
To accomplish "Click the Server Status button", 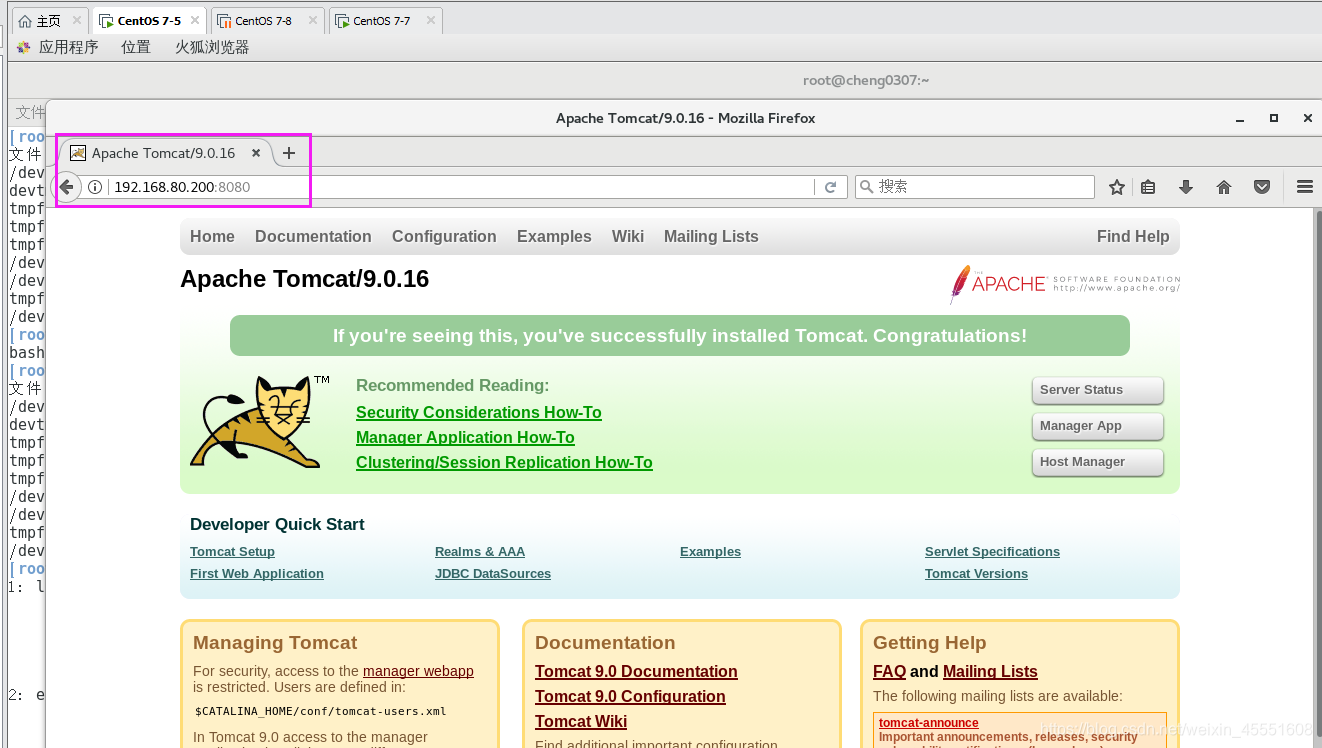I will 1097,390.
